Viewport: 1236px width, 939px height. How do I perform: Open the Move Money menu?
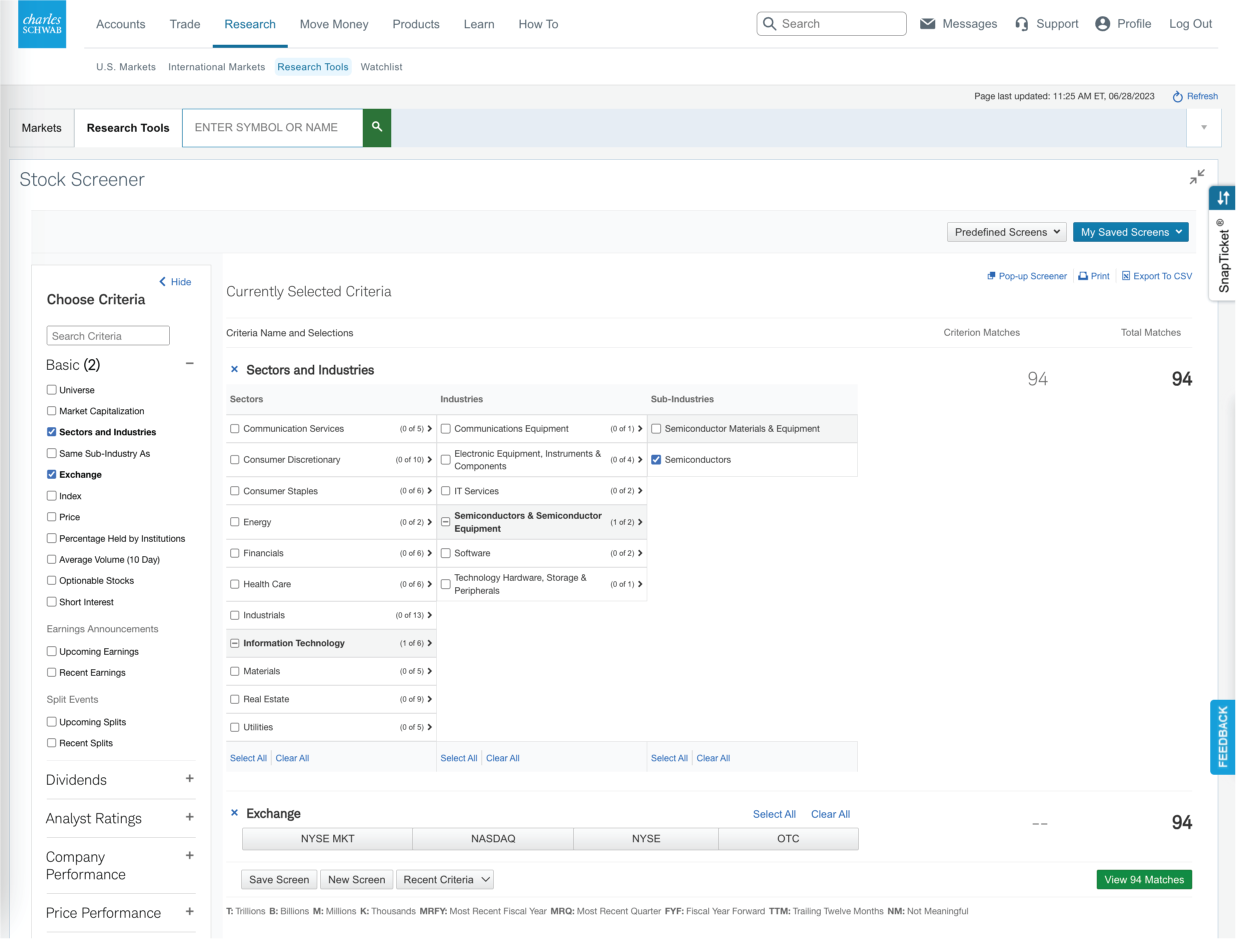(334, 24)
